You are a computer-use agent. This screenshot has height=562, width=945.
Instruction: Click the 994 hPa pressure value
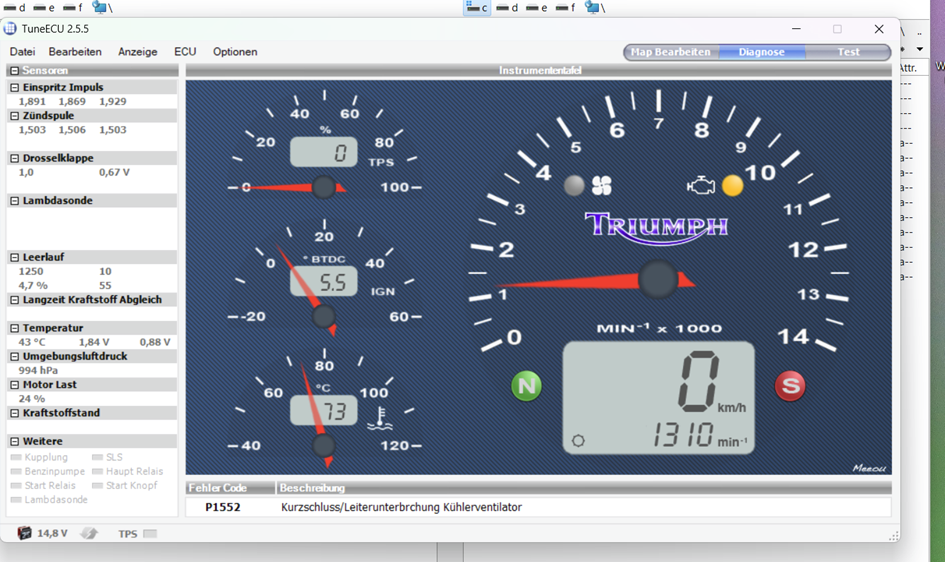pyautogui.click(x=38, y=370)
